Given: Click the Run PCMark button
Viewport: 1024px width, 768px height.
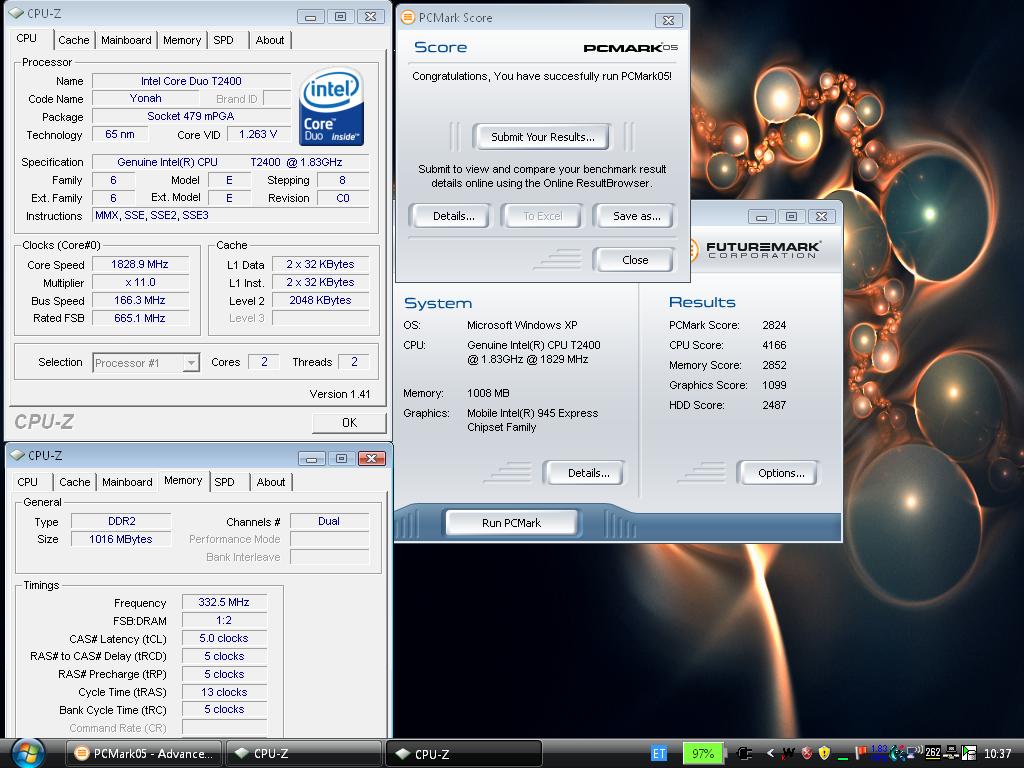Looking at the screenshot, I should [511, 522].
